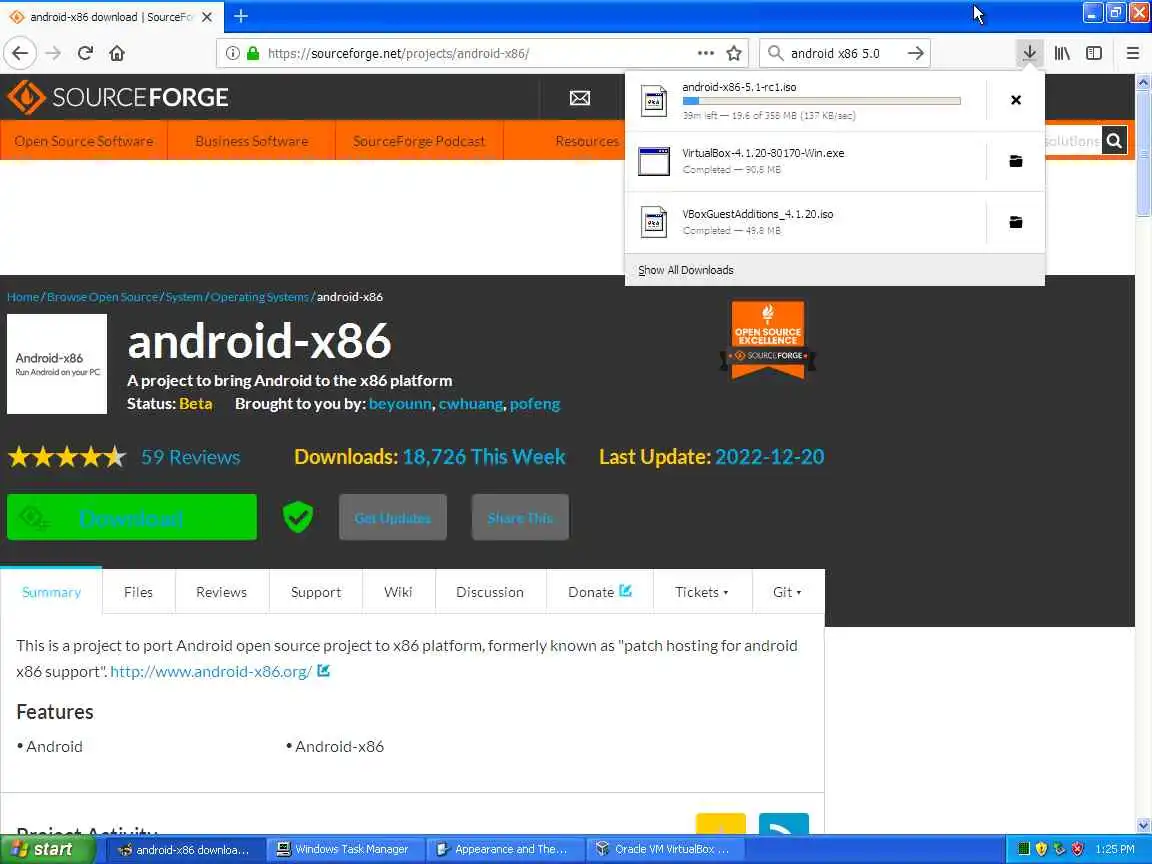Click Operating Systems breadcrumb link
The width and height of the screenshot is (1152, 864).
259,297
